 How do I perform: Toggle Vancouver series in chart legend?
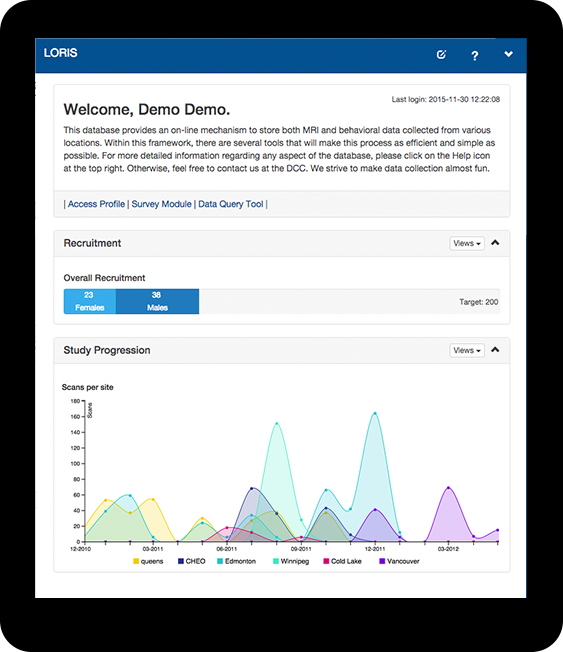400,561
